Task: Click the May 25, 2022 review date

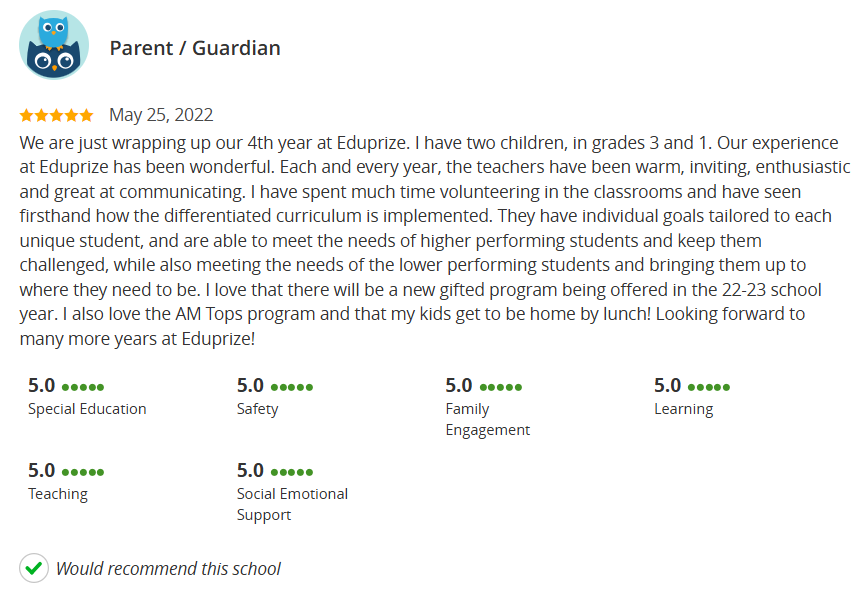Action: [161, 115]
